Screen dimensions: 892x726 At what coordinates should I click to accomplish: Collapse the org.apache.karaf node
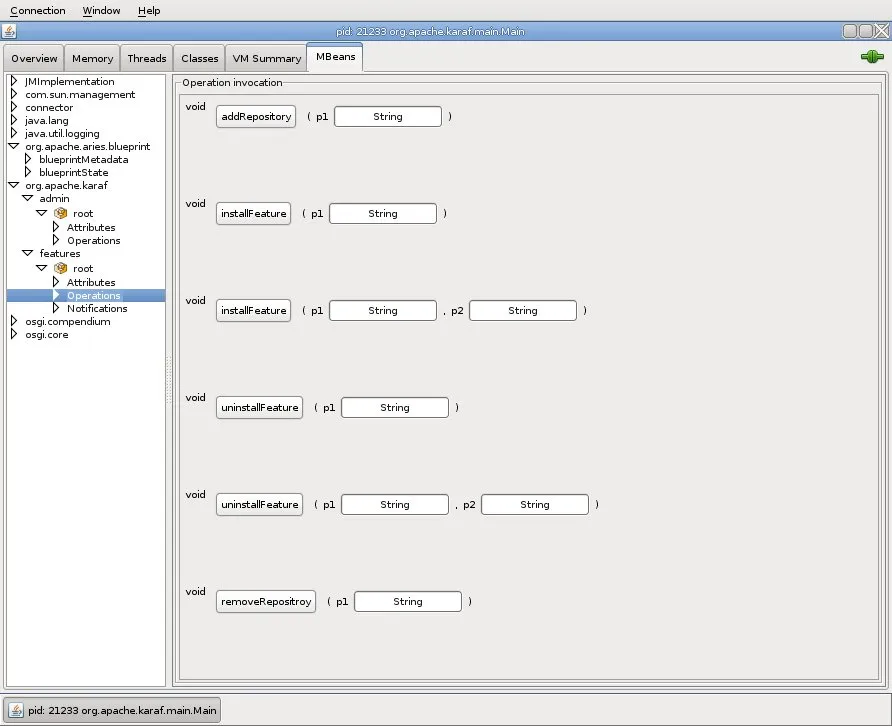click(14, 186)
